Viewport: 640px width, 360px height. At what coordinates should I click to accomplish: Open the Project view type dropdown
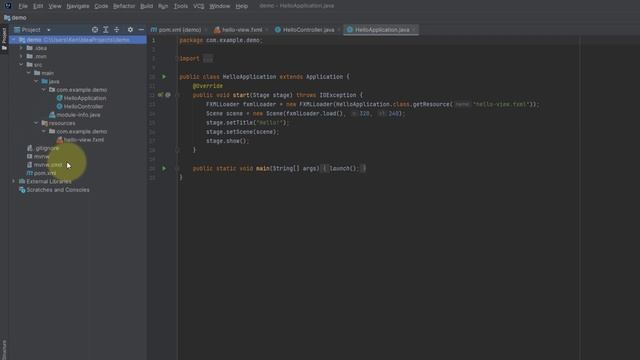point(49,30)
